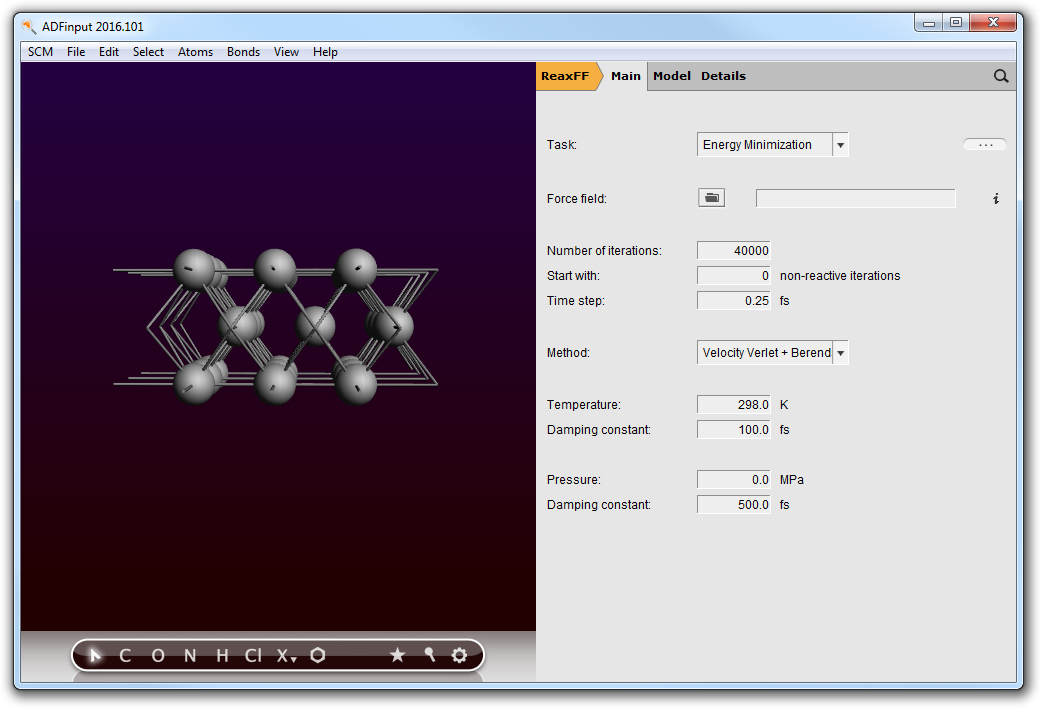Open the Method dropdown arrow
This screenshot has height=709, width=1042.
tap(840, 352)
